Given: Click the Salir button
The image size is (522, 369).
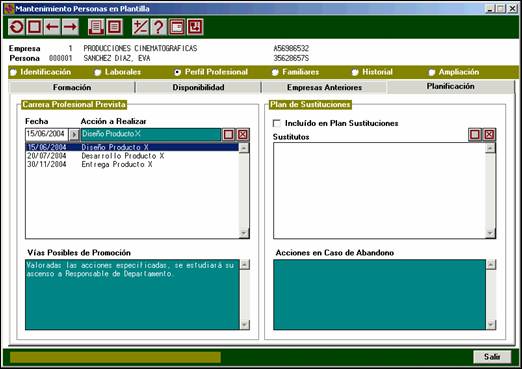Looking at the screenshot, I should coord(492,357).
